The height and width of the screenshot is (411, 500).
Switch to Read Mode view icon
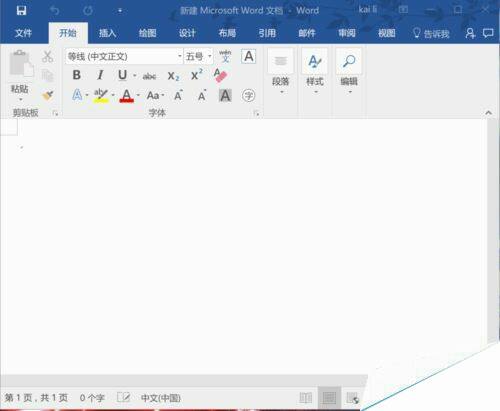(306, 398)
